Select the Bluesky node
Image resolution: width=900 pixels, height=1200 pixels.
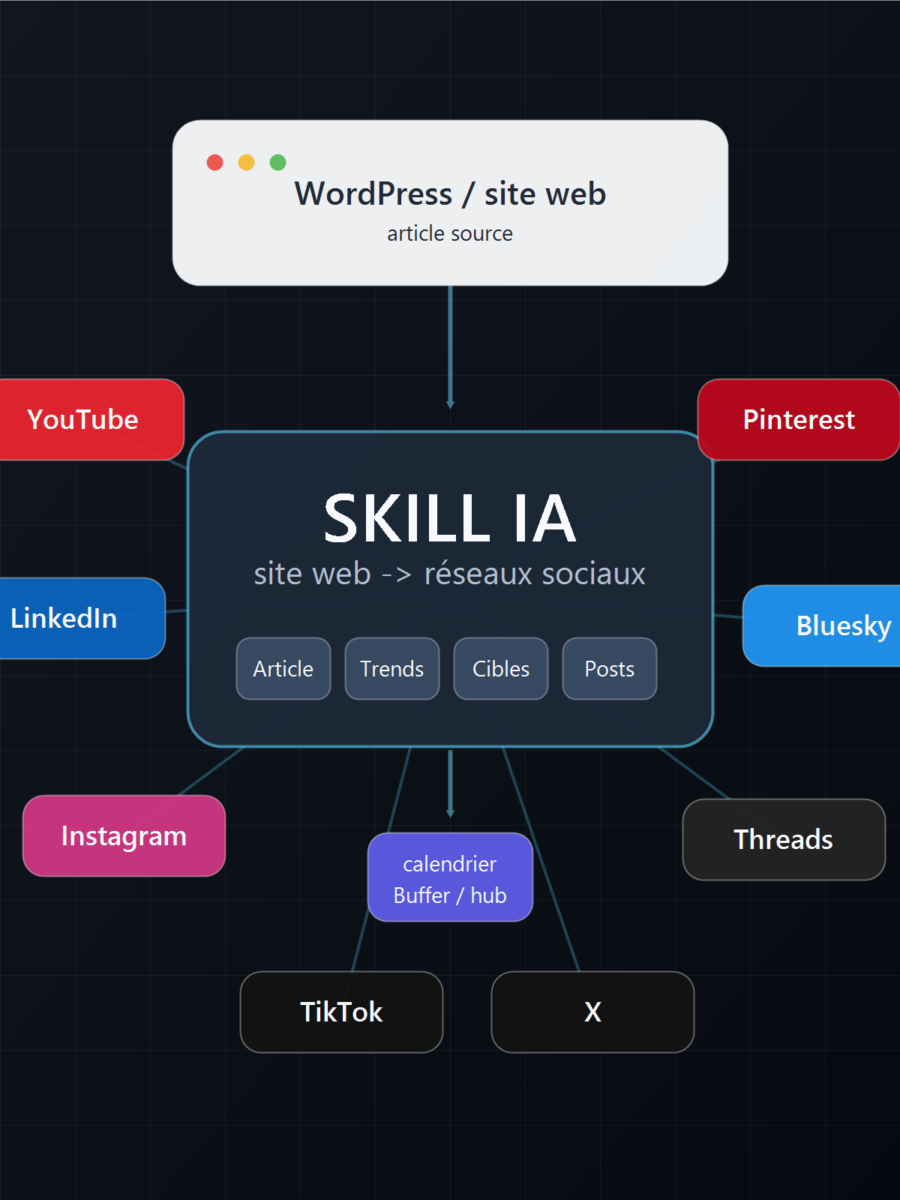click(822, 626)
